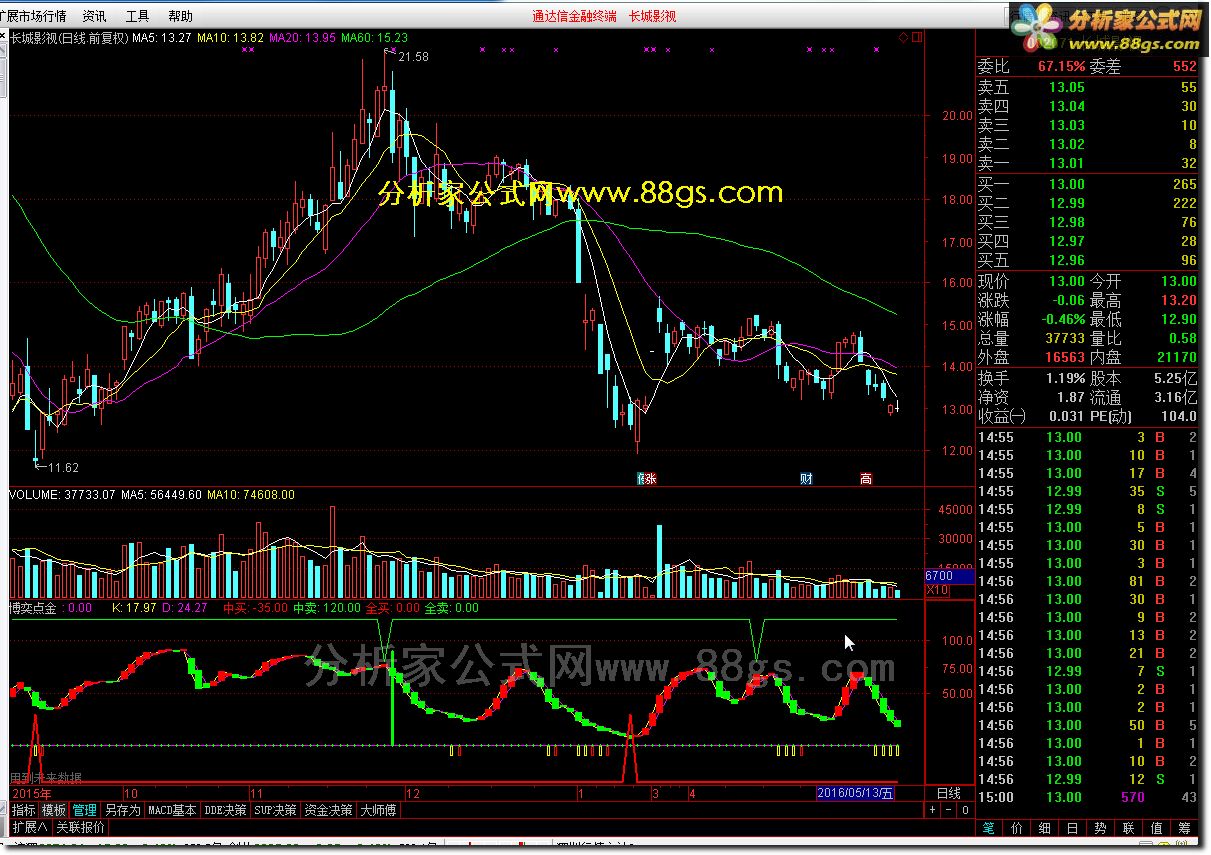The image size is (1211, 855).
Task: Click the MA60: 15.23 indicator label
Action: tap(375, 39)
